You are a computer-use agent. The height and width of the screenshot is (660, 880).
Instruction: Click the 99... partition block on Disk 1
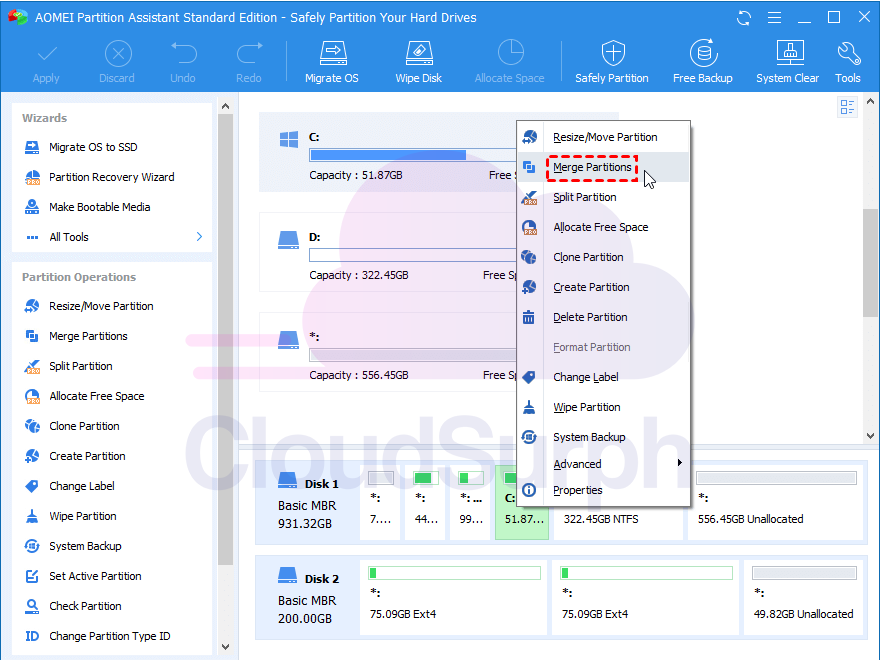pyautogui.click(x=470, y=502)
